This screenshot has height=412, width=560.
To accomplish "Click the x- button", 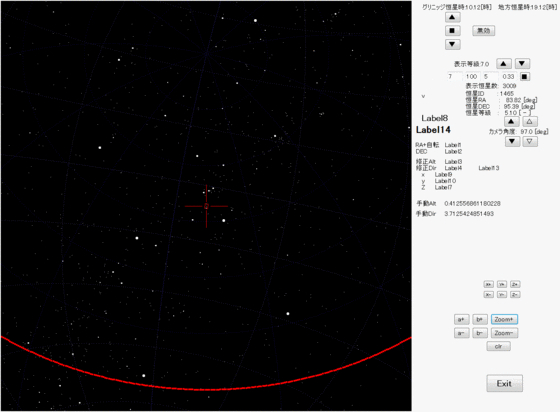I will click(x=489, y=295).
